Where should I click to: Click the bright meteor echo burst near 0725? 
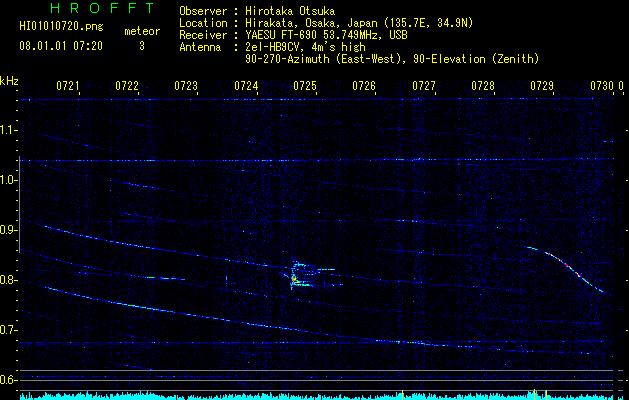pos(296,277)
